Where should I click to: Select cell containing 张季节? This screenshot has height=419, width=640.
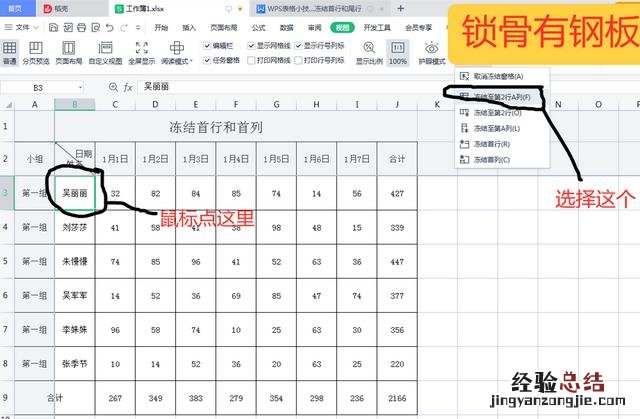coord(75,364)
